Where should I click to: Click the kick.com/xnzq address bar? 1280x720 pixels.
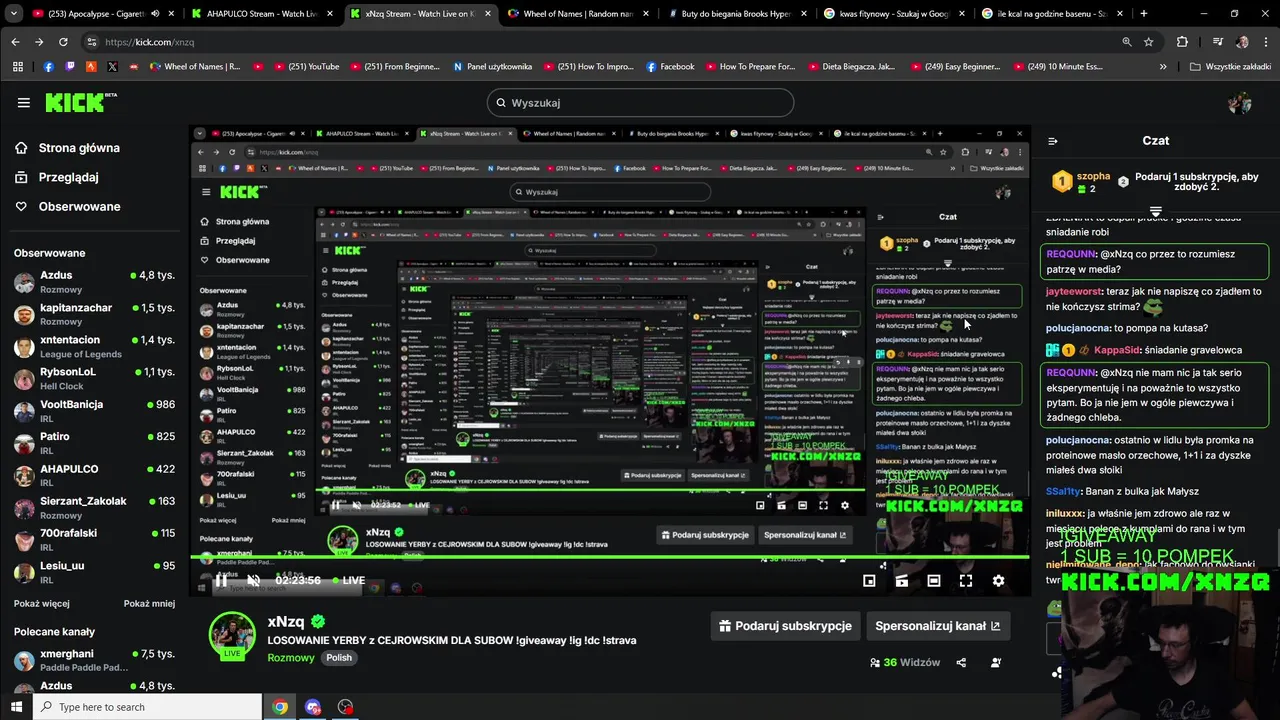click(600, 42)
